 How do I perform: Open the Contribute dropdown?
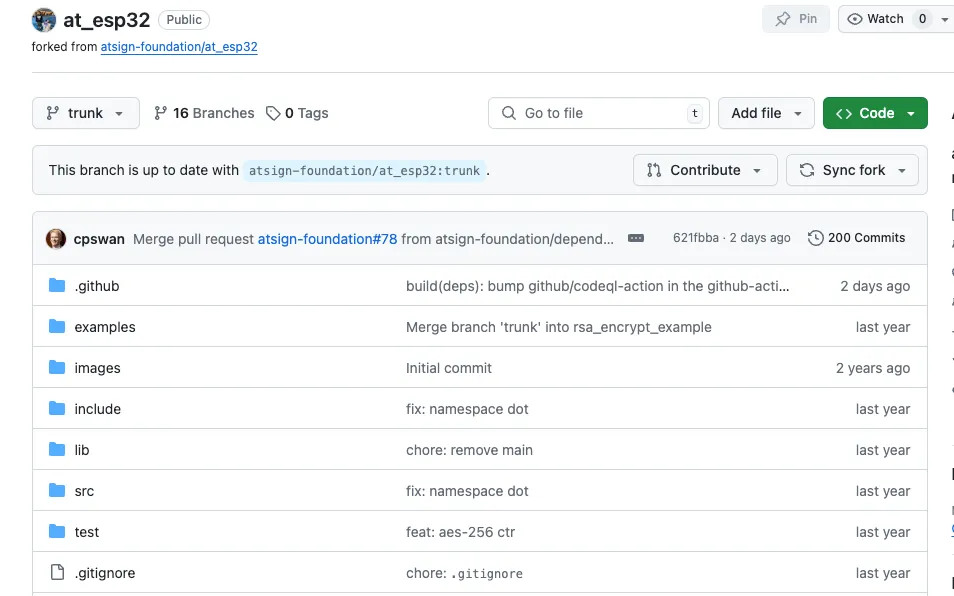[x=705, y=170]
